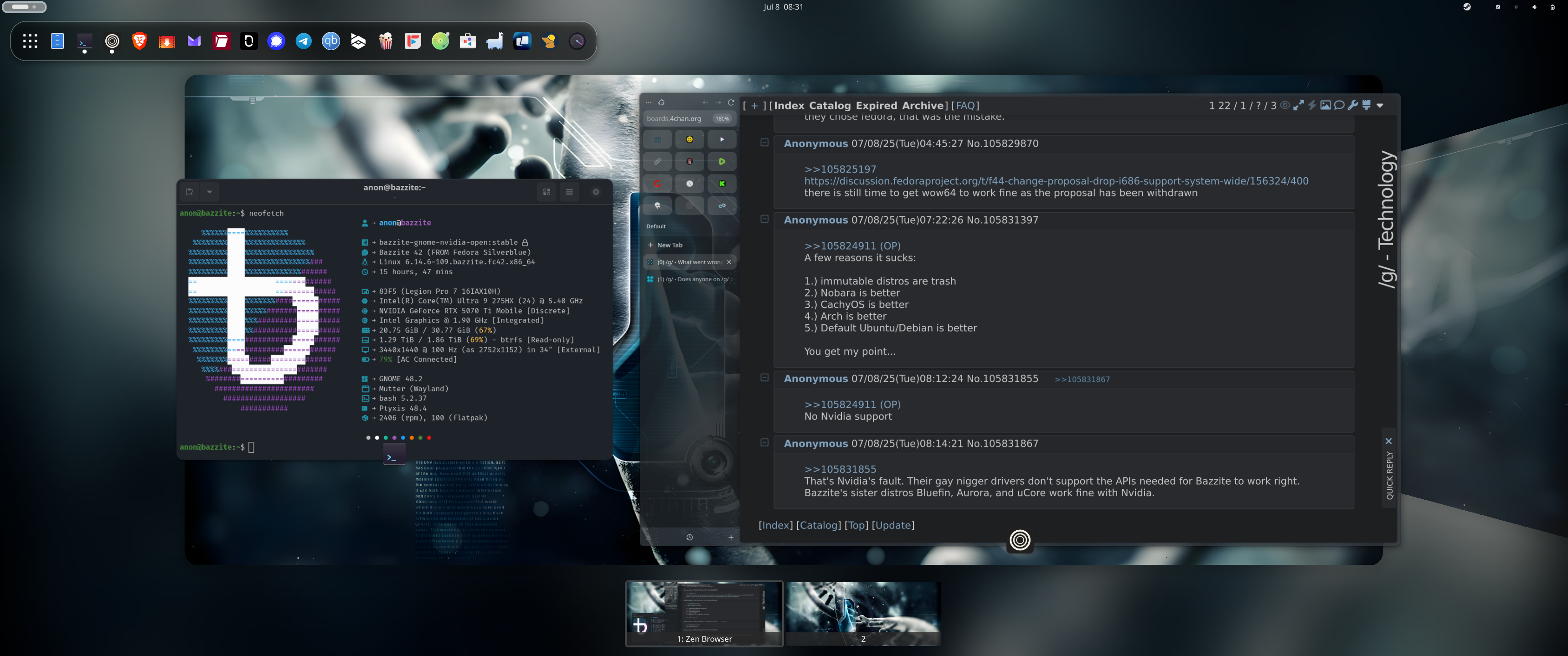
Task: Toggle the lightning bolt updater icon
Action: click(1312, 105)
